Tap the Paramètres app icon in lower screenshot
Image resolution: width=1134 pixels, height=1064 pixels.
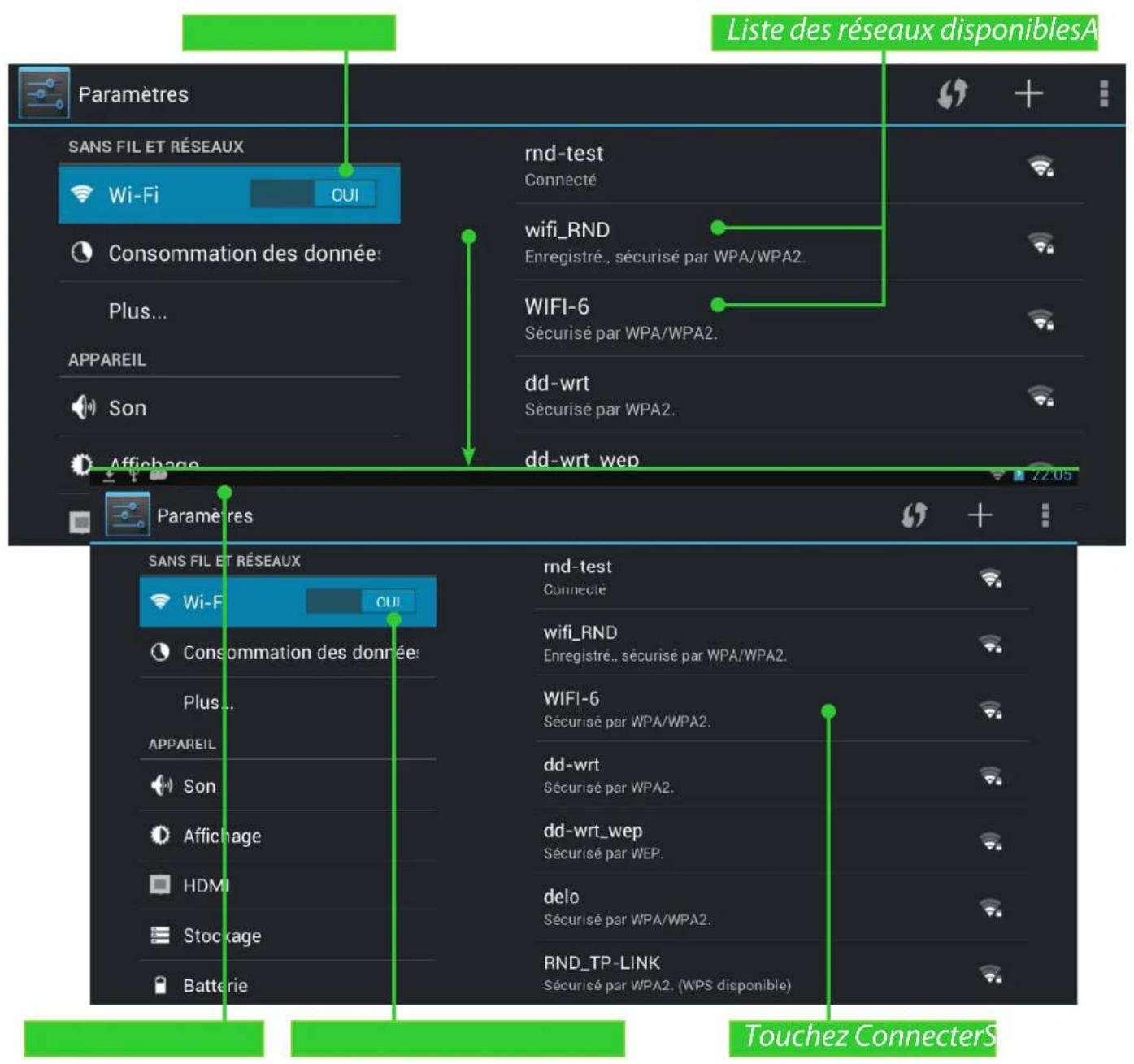pos(128,515)
